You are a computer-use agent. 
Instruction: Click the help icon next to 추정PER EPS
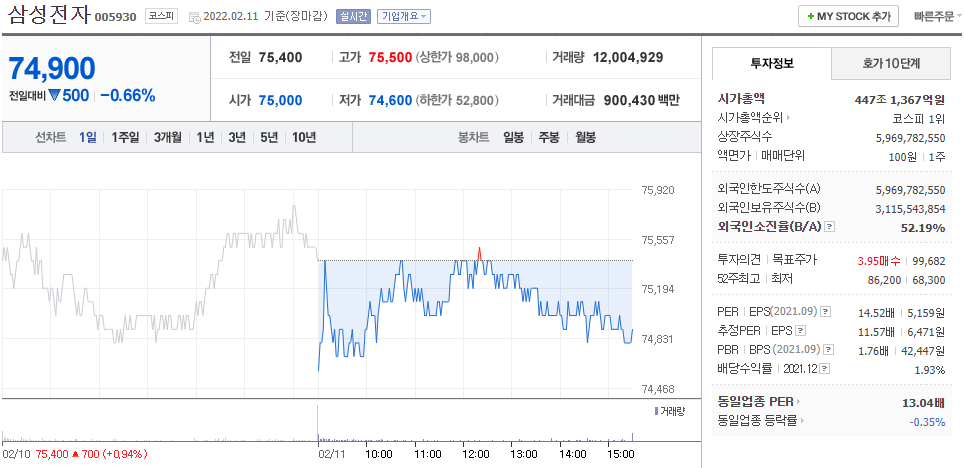point(800,331)
